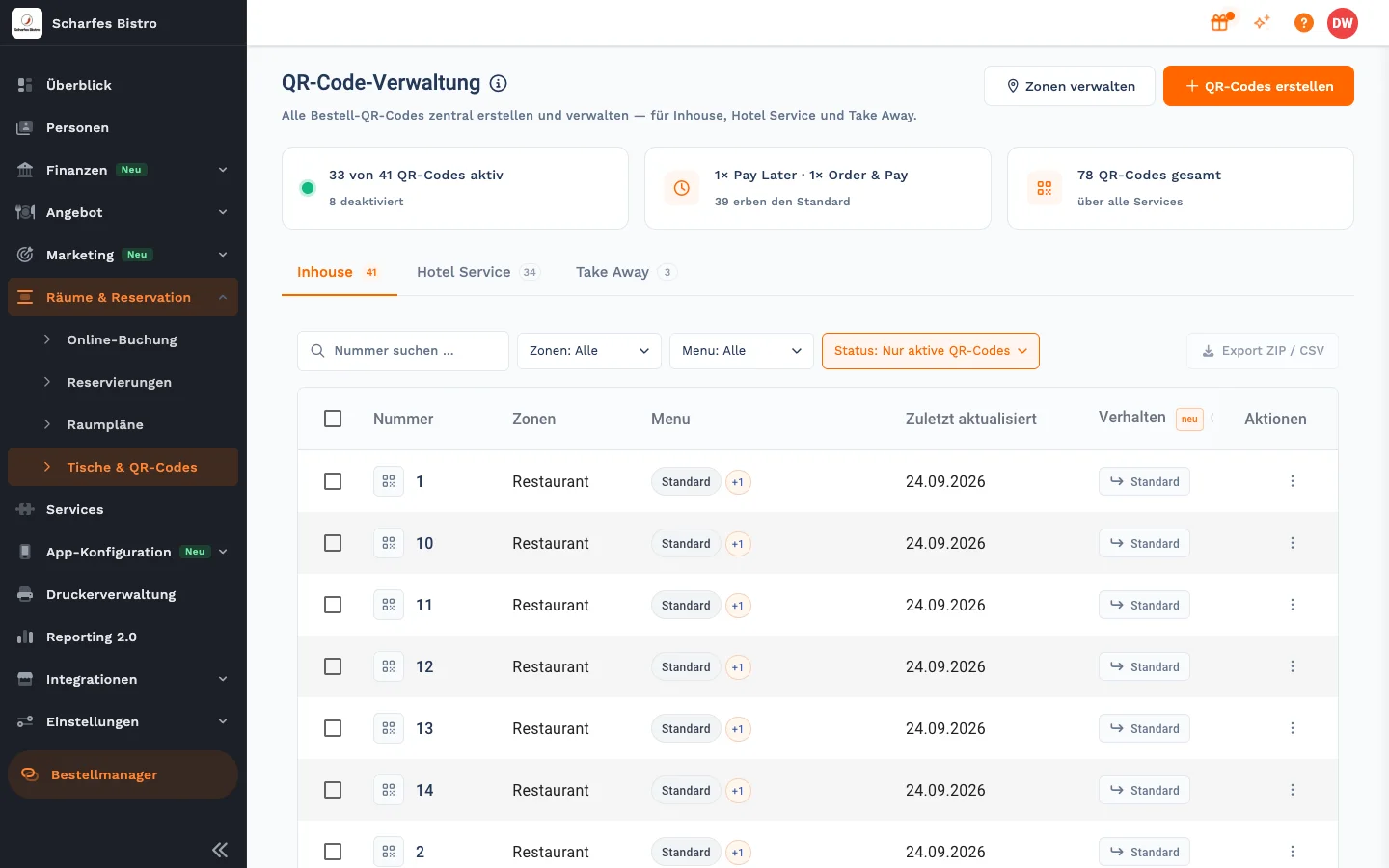Click the Scharfes Bistro logo
Viewport: 1389px width, 868px height.
pyautogui.click(x=27, y=23)
